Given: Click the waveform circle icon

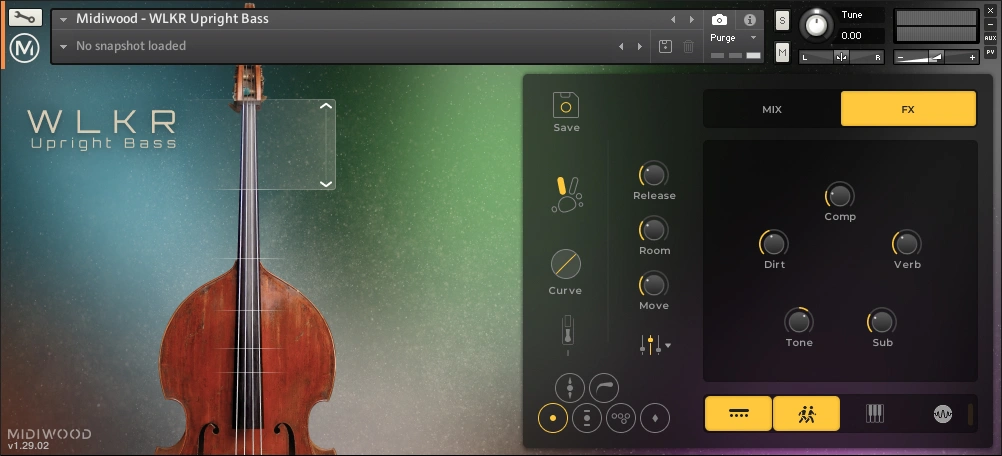Looking at the screenshot, I should click(x=942, y=413).
